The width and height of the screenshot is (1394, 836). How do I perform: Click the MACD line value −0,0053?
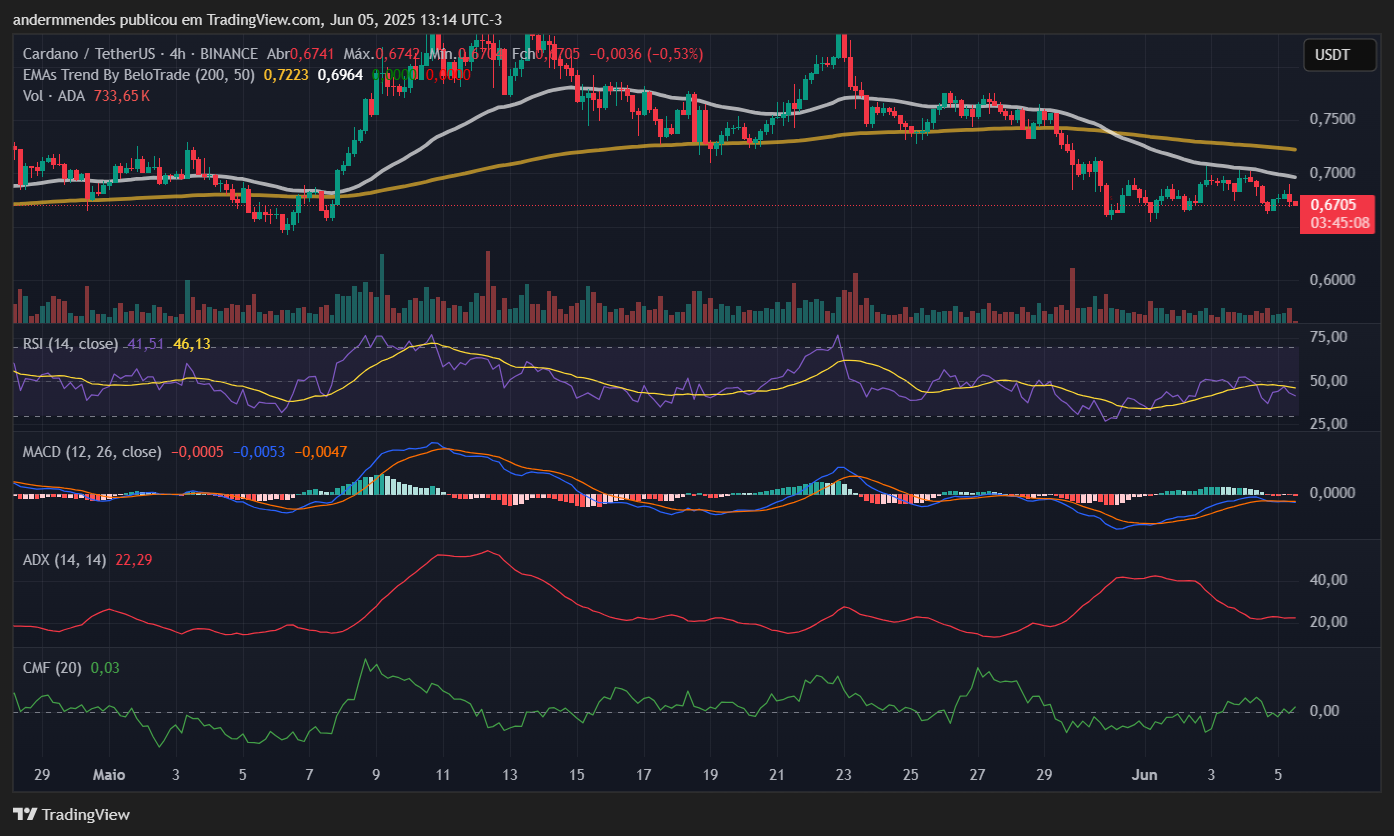[261, 452]
